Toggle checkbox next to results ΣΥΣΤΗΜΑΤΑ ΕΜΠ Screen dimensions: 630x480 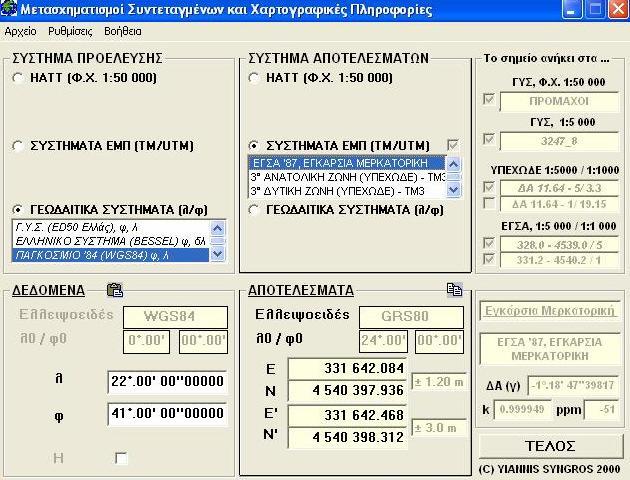[453, 145]
